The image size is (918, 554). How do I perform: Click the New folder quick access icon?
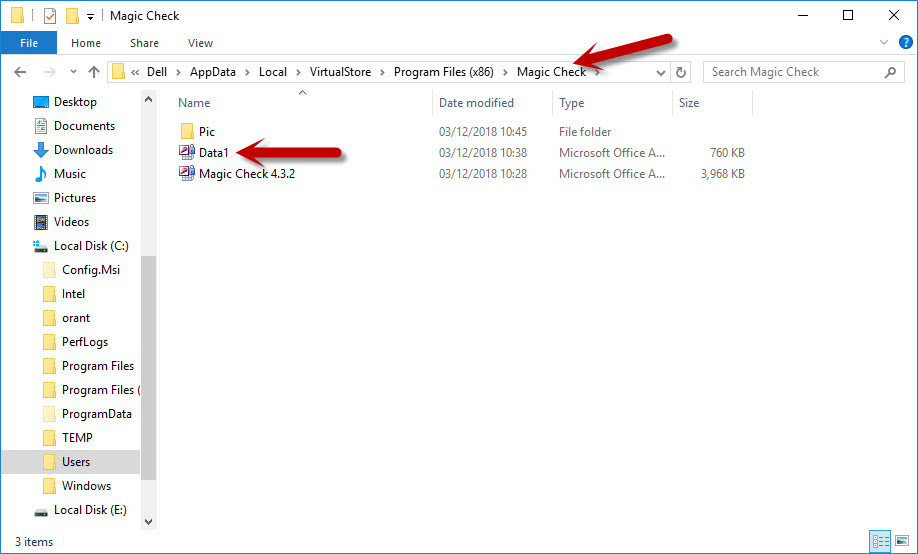coord(72,16)
